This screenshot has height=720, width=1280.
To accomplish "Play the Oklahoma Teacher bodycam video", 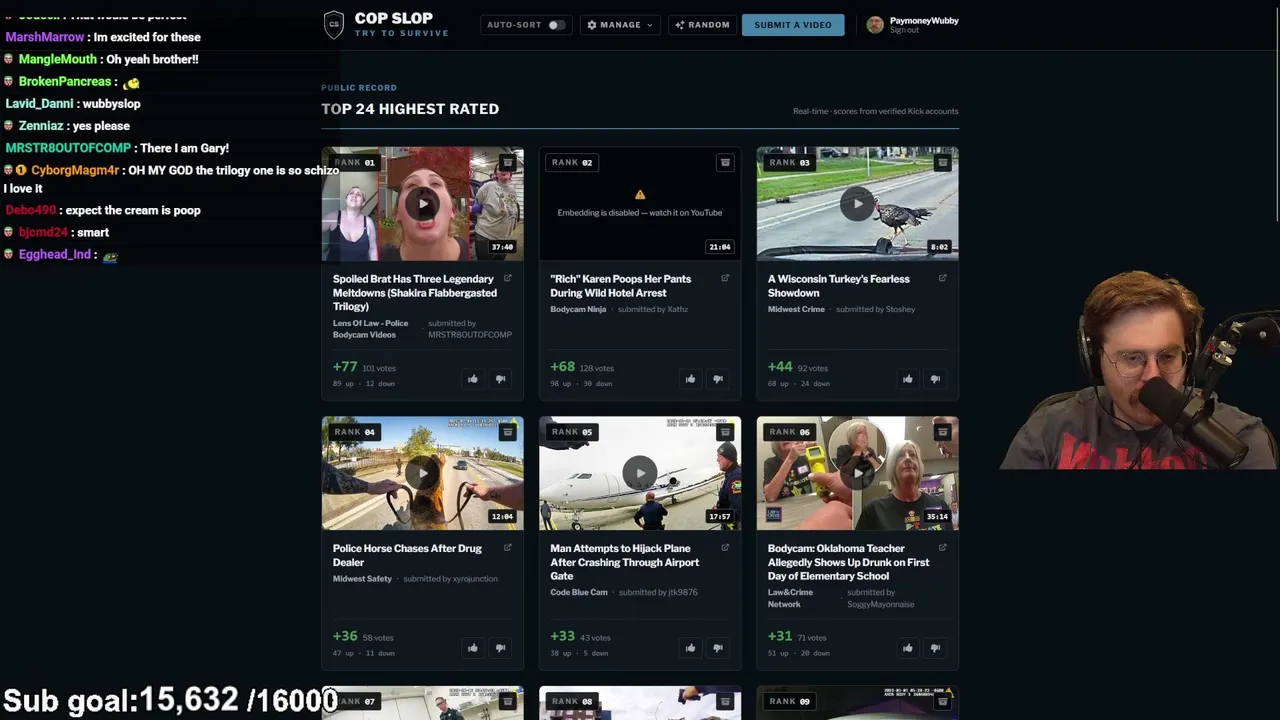I will [x=857, y=473].
